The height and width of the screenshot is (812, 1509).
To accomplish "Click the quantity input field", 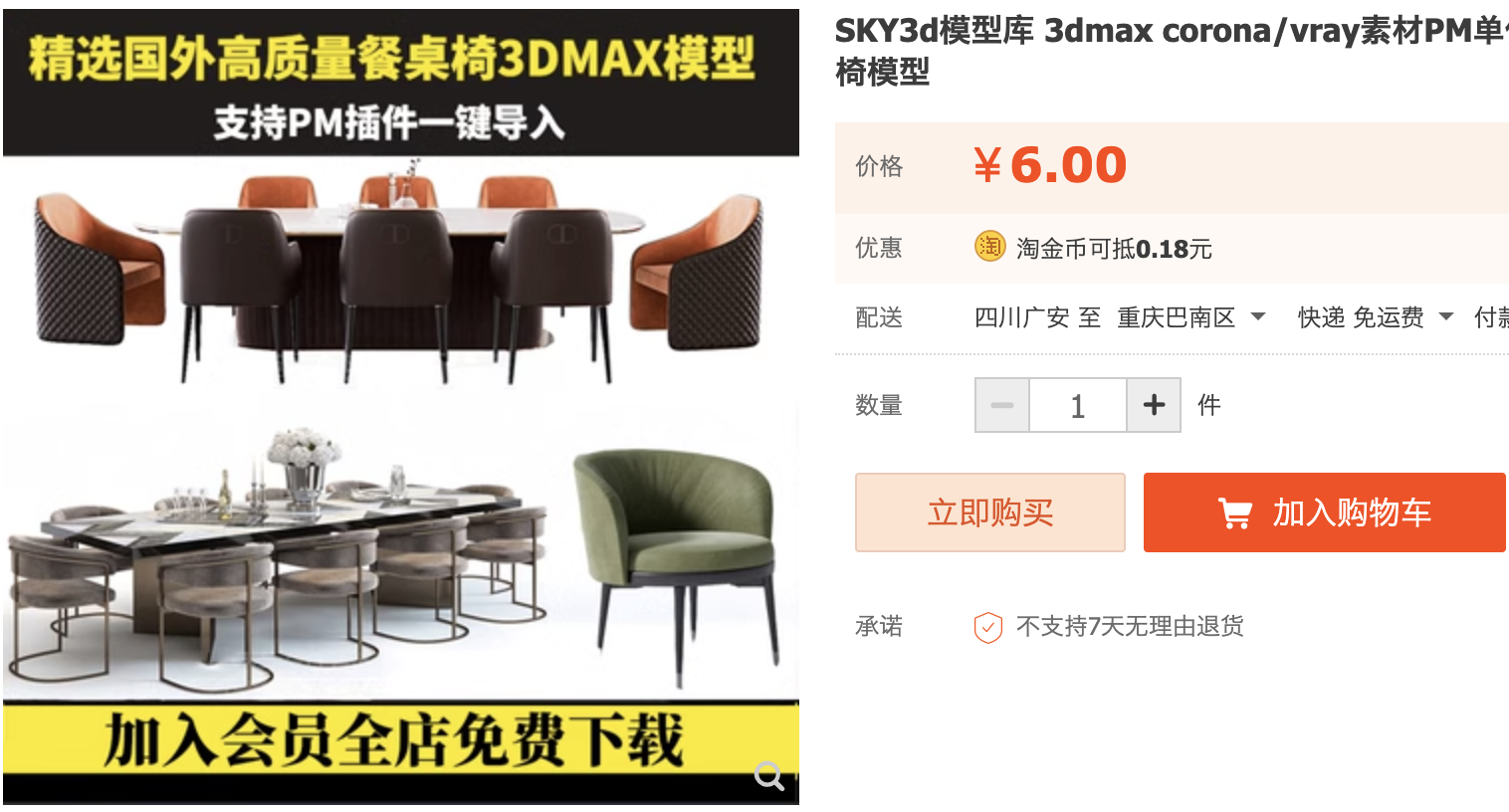I will [x=1077, y=405].
